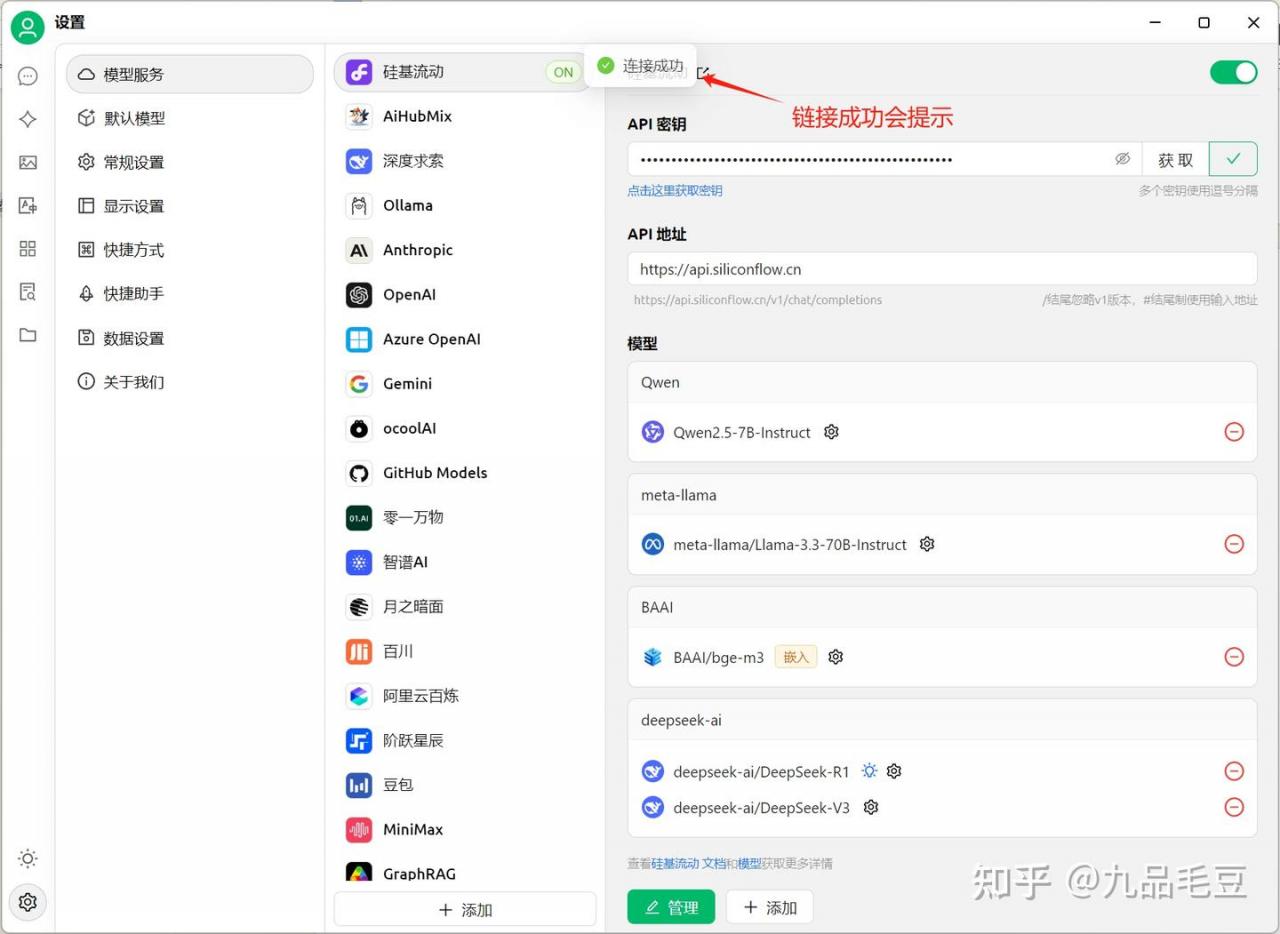Select the 阿里云百炼 provider
The image size is (1280, 934).
(465, 696)
